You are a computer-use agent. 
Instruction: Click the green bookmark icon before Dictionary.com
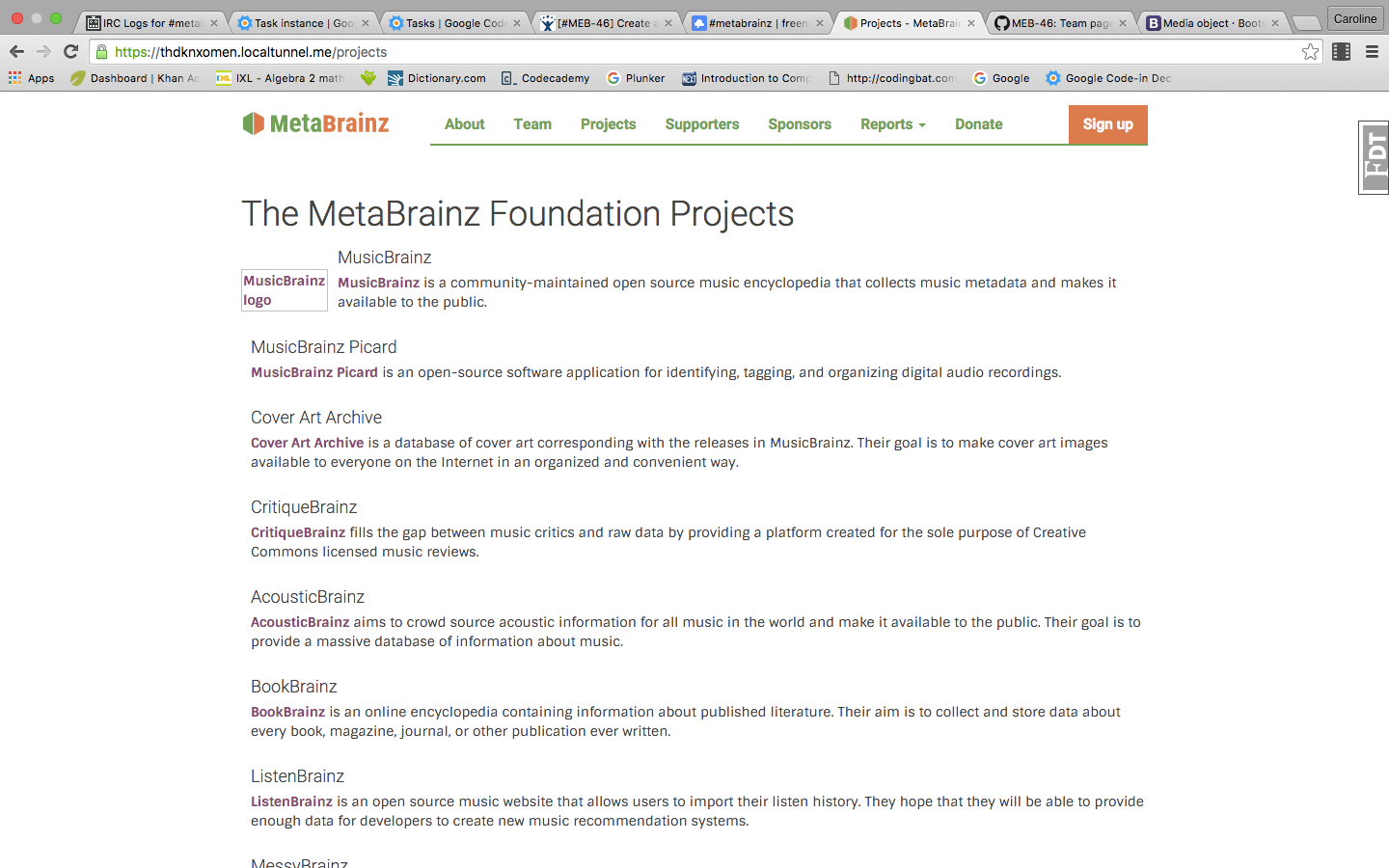(x=368, y=78)
